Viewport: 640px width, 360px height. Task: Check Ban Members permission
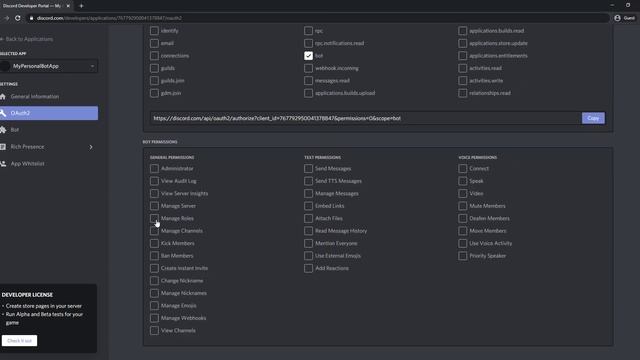pos(154,256)
